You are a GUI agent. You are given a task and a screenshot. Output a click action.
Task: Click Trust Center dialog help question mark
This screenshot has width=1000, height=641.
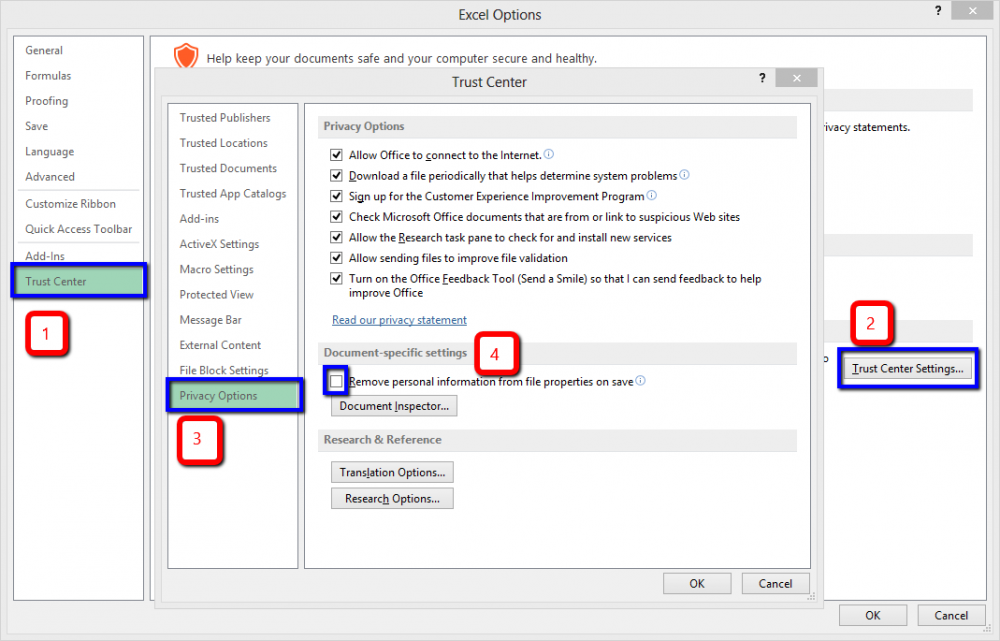(762, 78)
